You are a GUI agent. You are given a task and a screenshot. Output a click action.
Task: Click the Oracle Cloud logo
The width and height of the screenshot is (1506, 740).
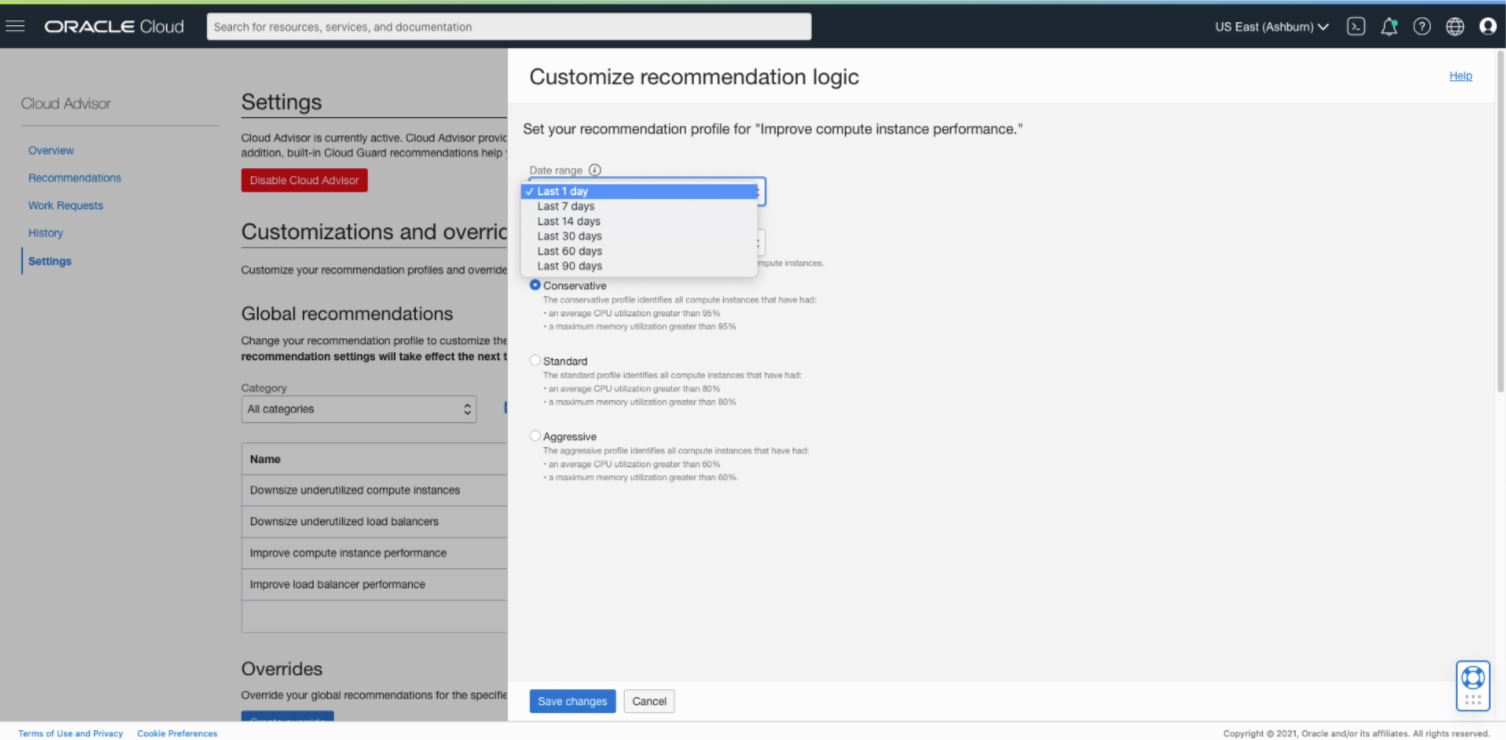[x=113, y=27]
